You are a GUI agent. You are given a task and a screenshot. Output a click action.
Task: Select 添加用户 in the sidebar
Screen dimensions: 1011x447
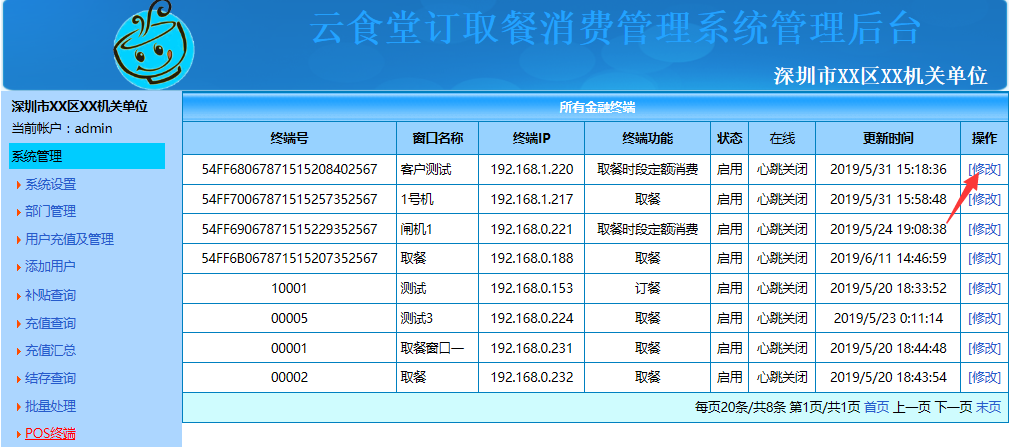click(50, 267)
